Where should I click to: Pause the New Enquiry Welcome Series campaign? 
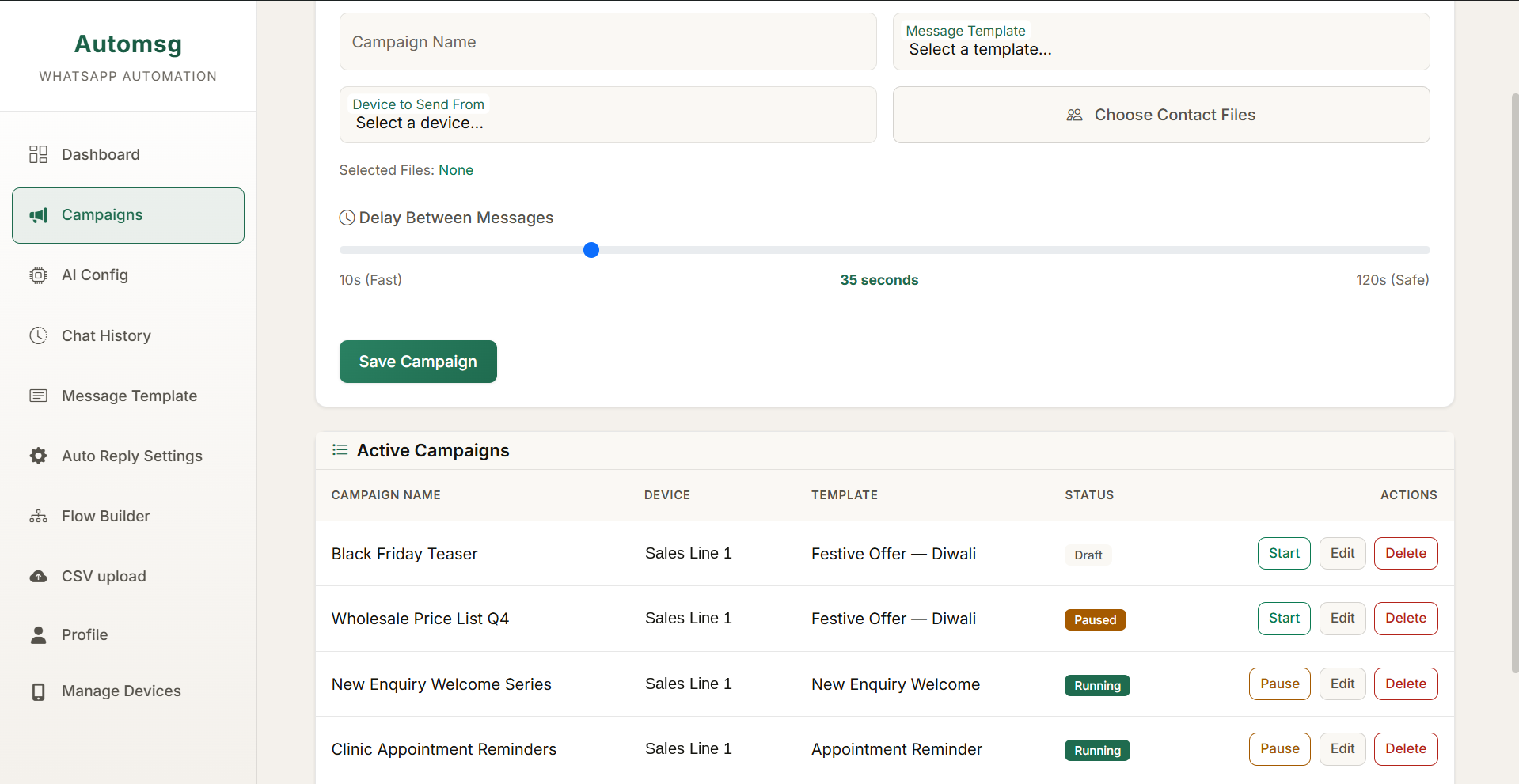click(1280, 684)
